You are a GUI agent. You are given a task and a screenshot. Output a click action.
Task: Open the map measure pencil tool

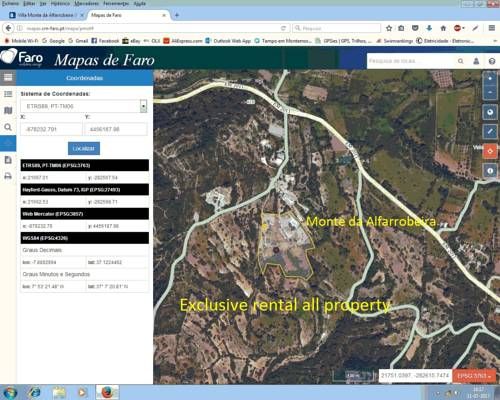tap(490, 131)
